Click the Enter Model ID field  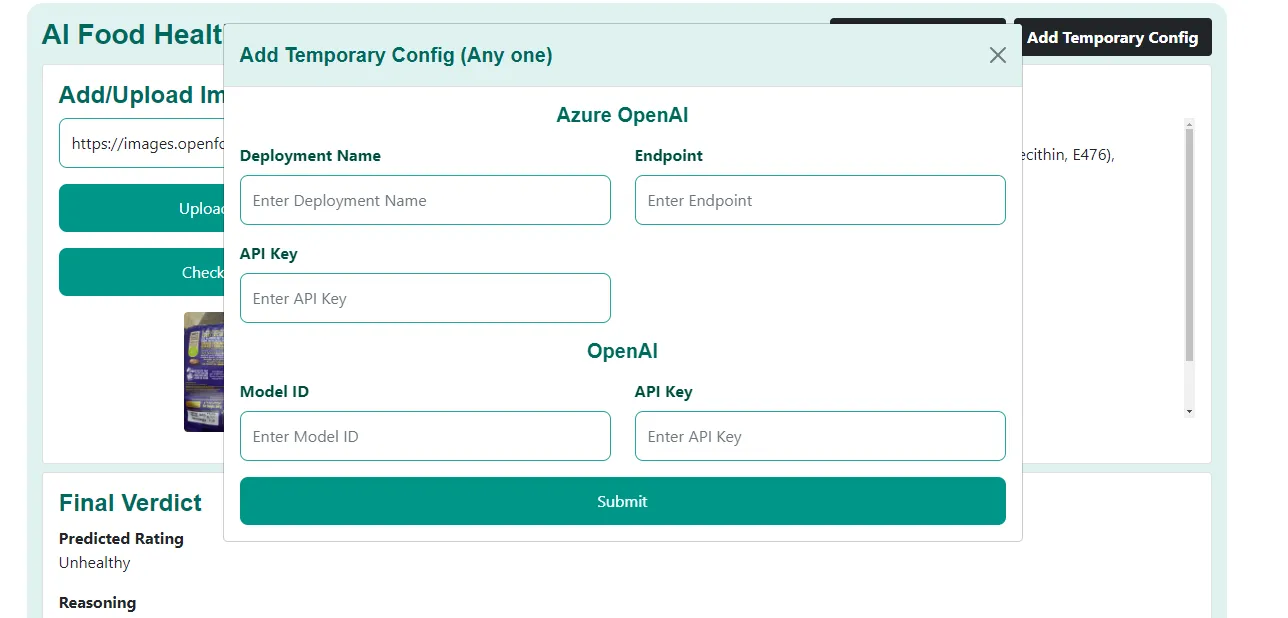coord(425,436)
